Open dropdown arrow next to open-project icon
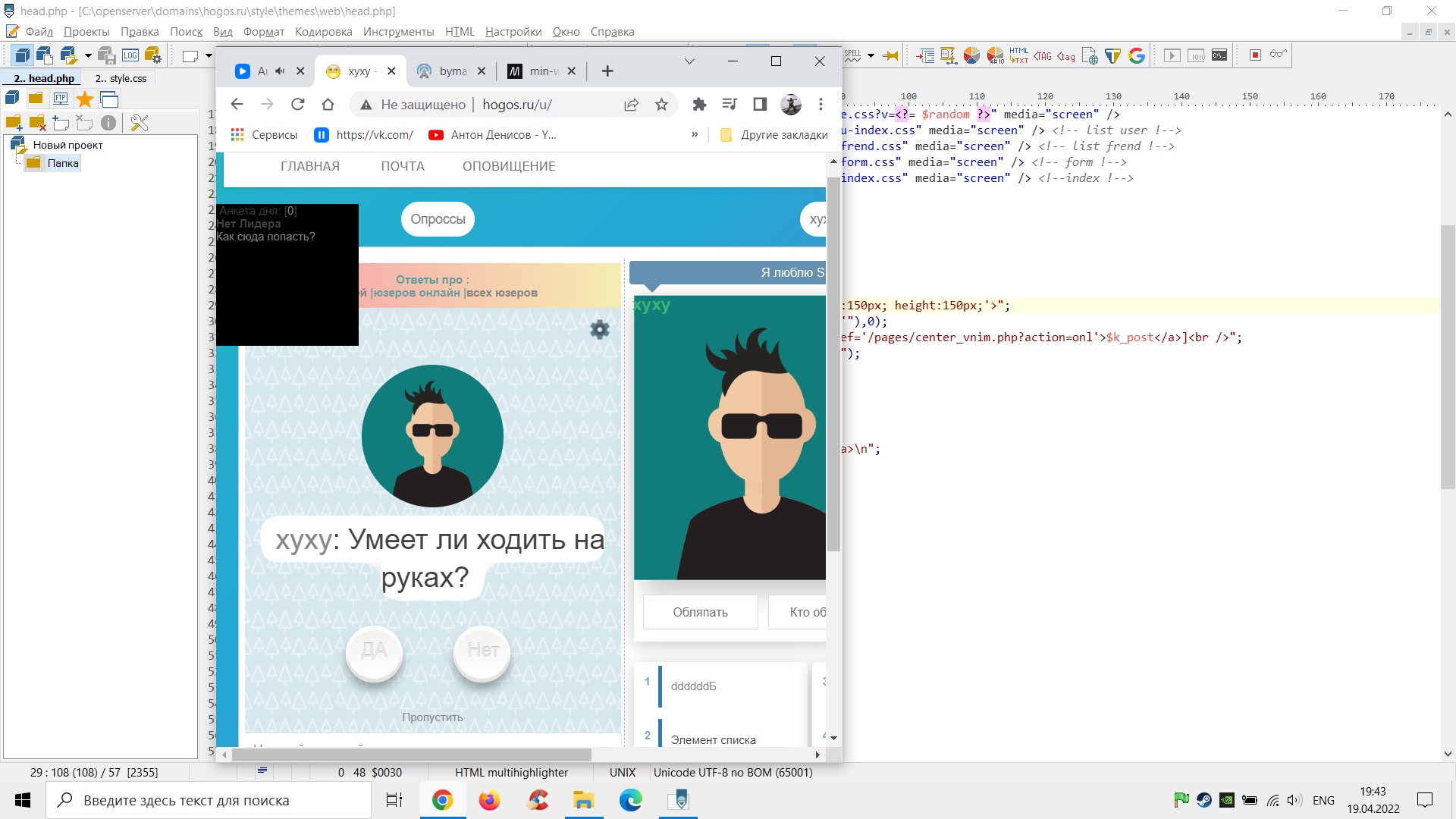 88,55
